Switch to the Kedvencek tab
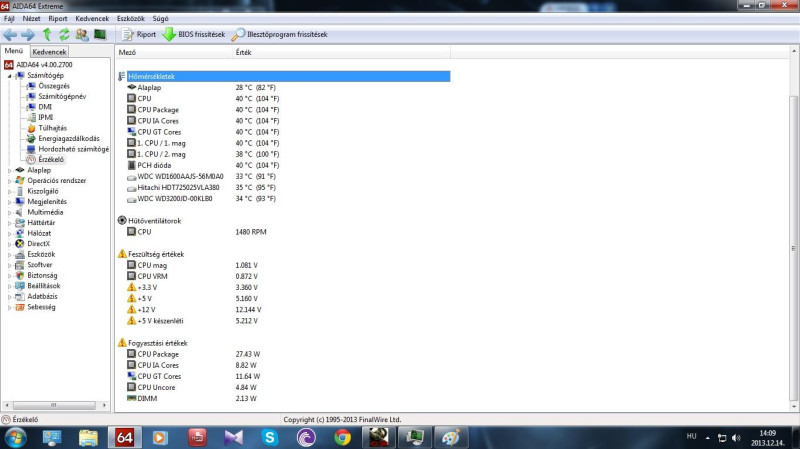The width and height of the screenshot is (800, 449). point(49,52)
